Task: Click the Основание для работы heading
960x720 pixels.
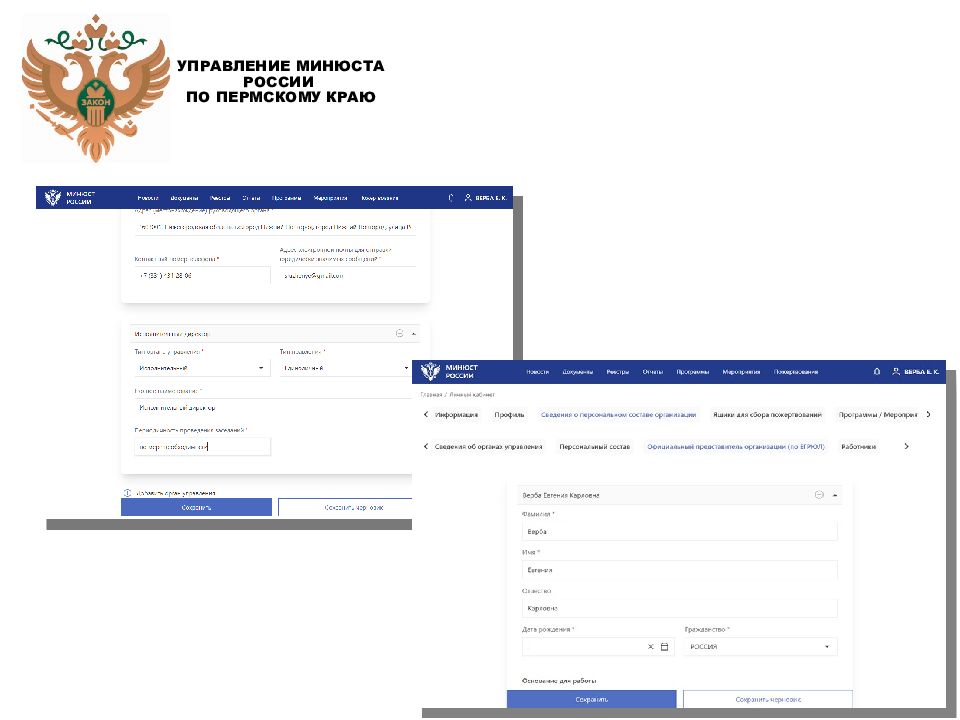Action: (x=559, y=680)
